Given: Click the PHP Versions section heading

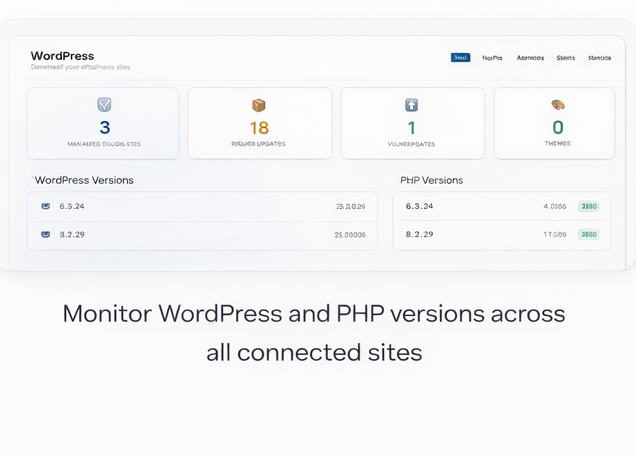Looking at the screenshot, I should pyautogui.click(x=432, y=180).
